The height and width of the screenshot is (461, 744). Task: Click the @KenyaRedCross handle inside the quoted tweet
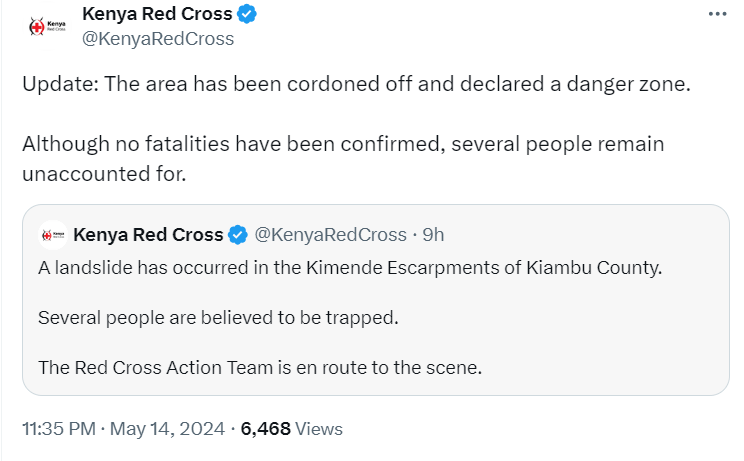331,235
